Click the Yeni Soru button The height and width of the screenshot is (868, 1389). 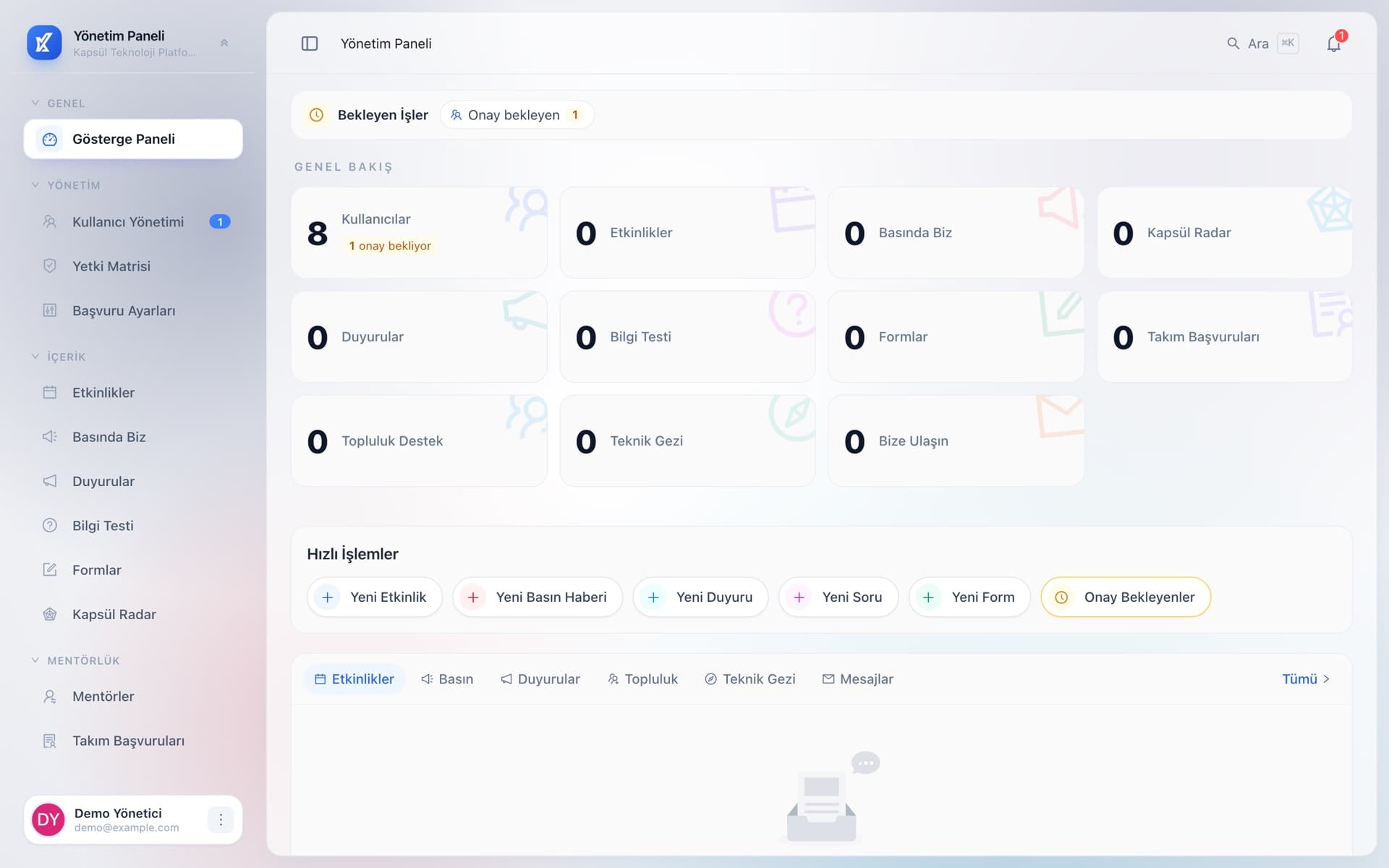838,597
